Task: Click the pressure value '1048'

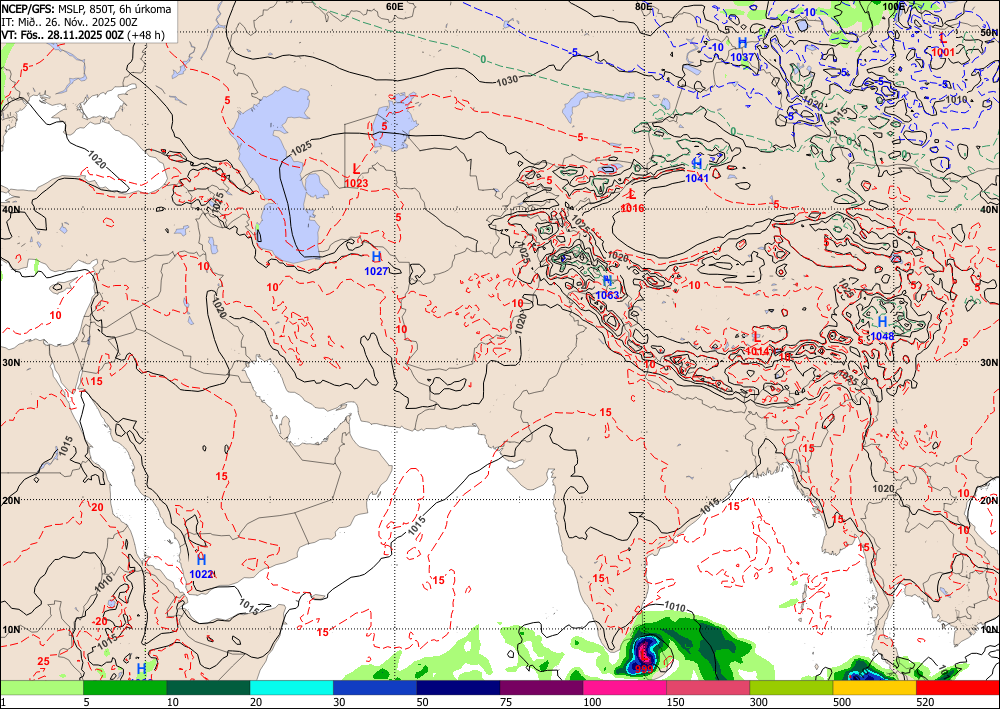Action: pyautogui.click(x=883, y=336)
